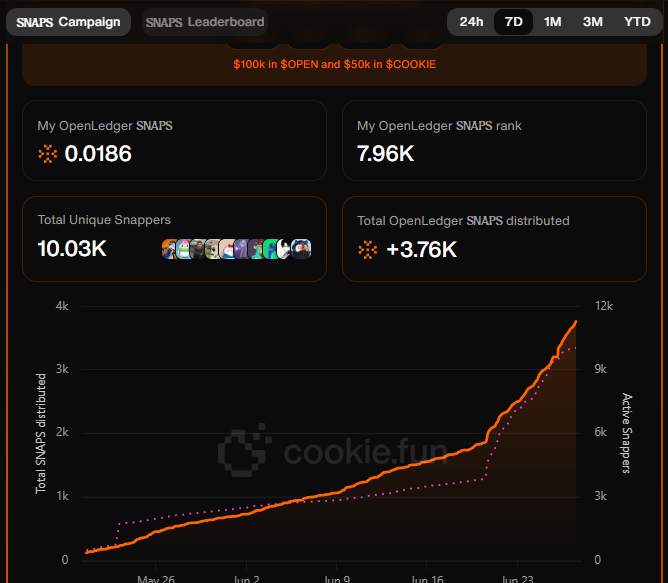
Task: Click the last snapper avatar in the row
Action: (301, 249)
